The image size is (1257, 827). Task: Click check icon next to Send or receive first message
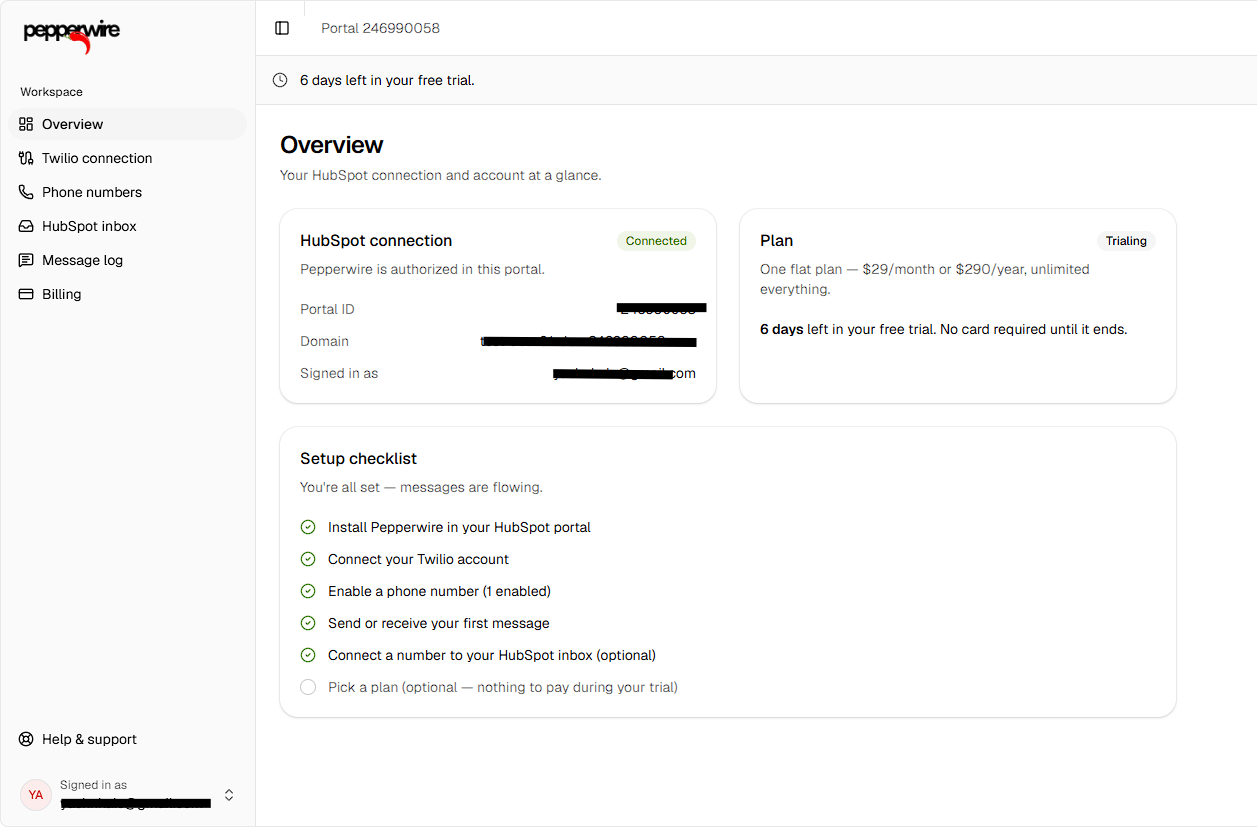tap(308, 623)
